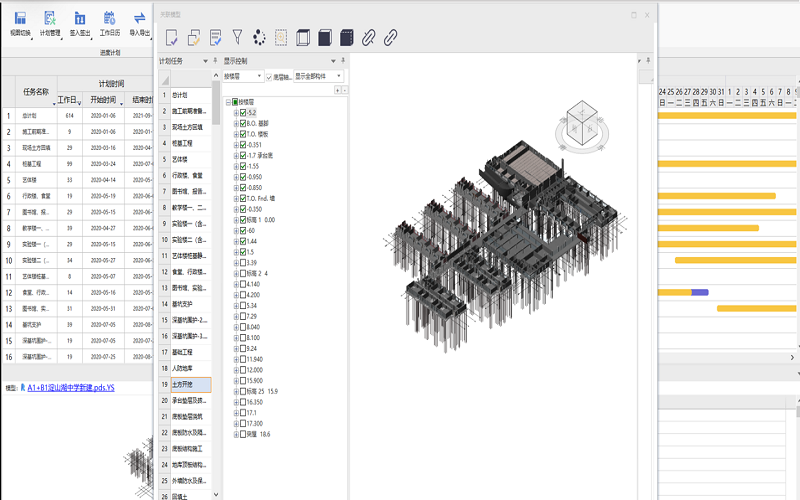This screenshot has height=500, width=800.
Task: Click the row 10 yellow Gantt bar
Action: coord(736,260)
